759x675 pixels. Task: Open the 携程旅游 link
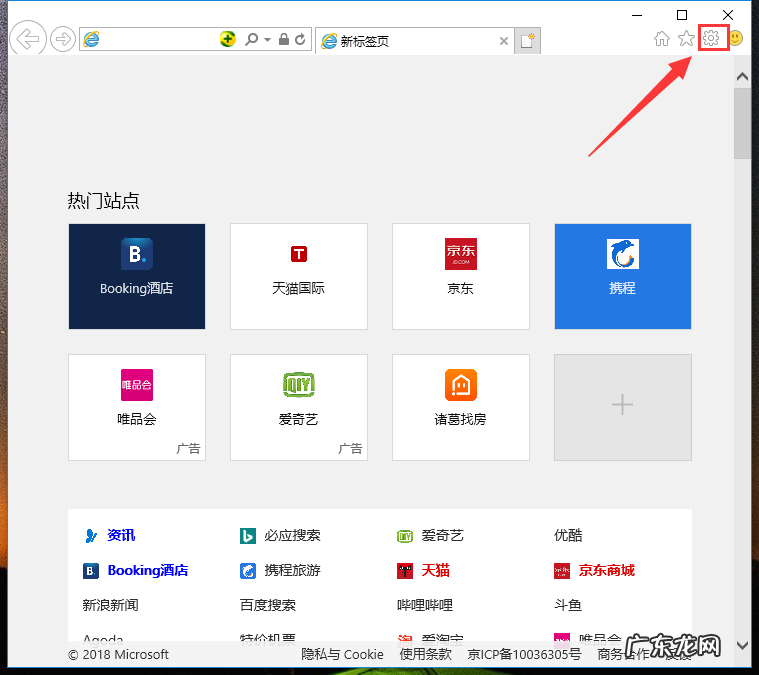tap(292, 570)
